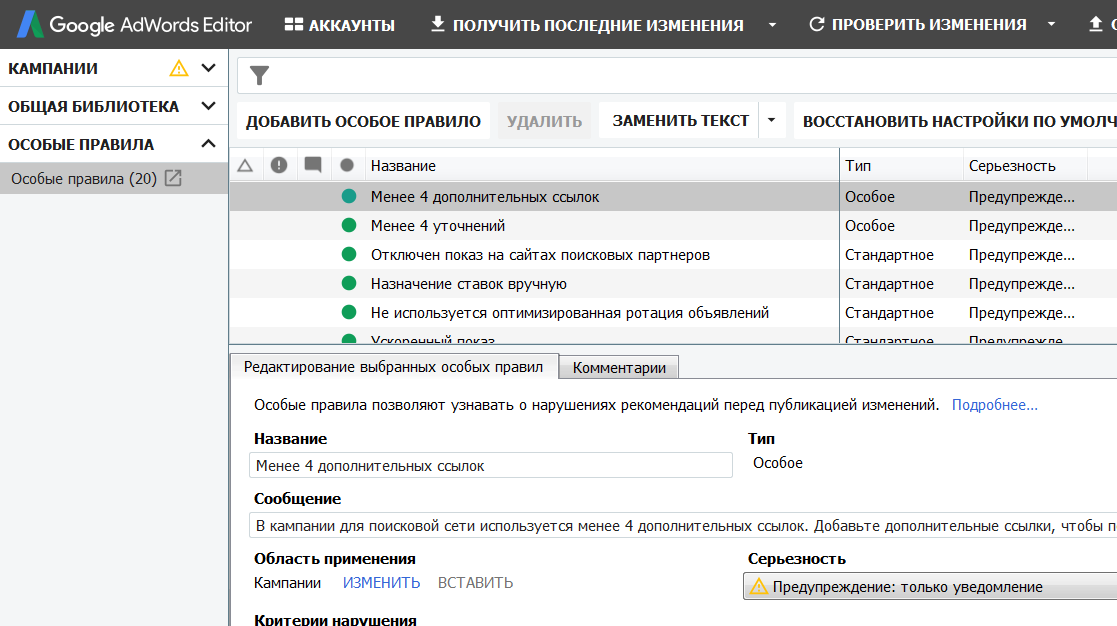1117x626 pixels.
Task: Sort by Тип column header
Action: click(901, 166)
